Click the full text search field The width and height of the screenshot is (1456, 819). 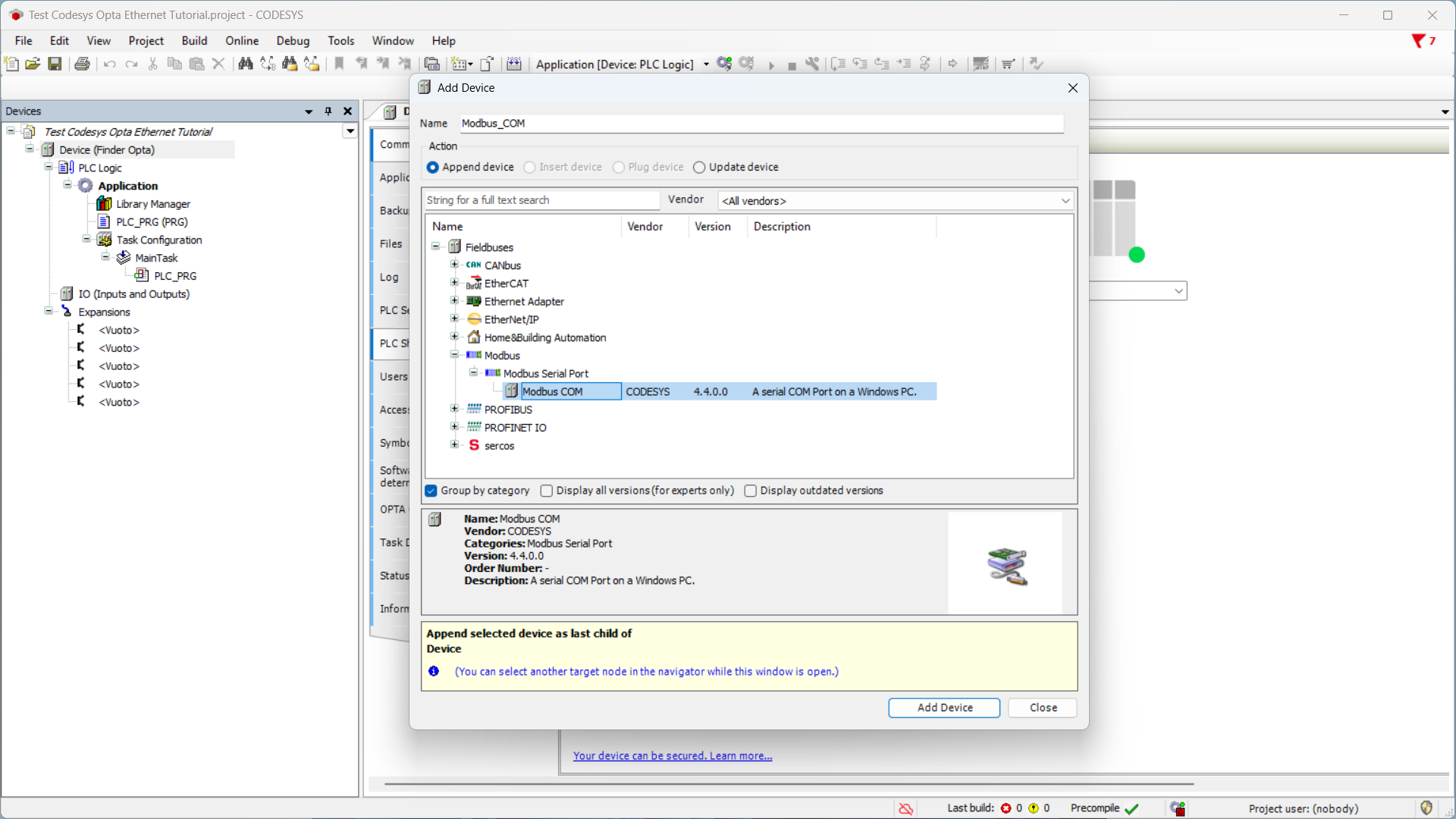pyautogui.click(x=541, y=200)
